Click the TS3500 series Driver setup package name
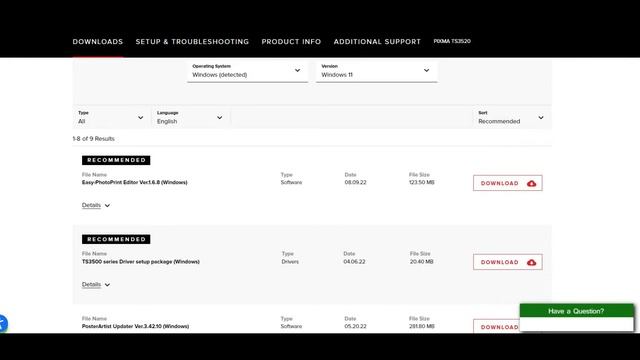This screenshot has width=640, height=360. tap(141, 262)
